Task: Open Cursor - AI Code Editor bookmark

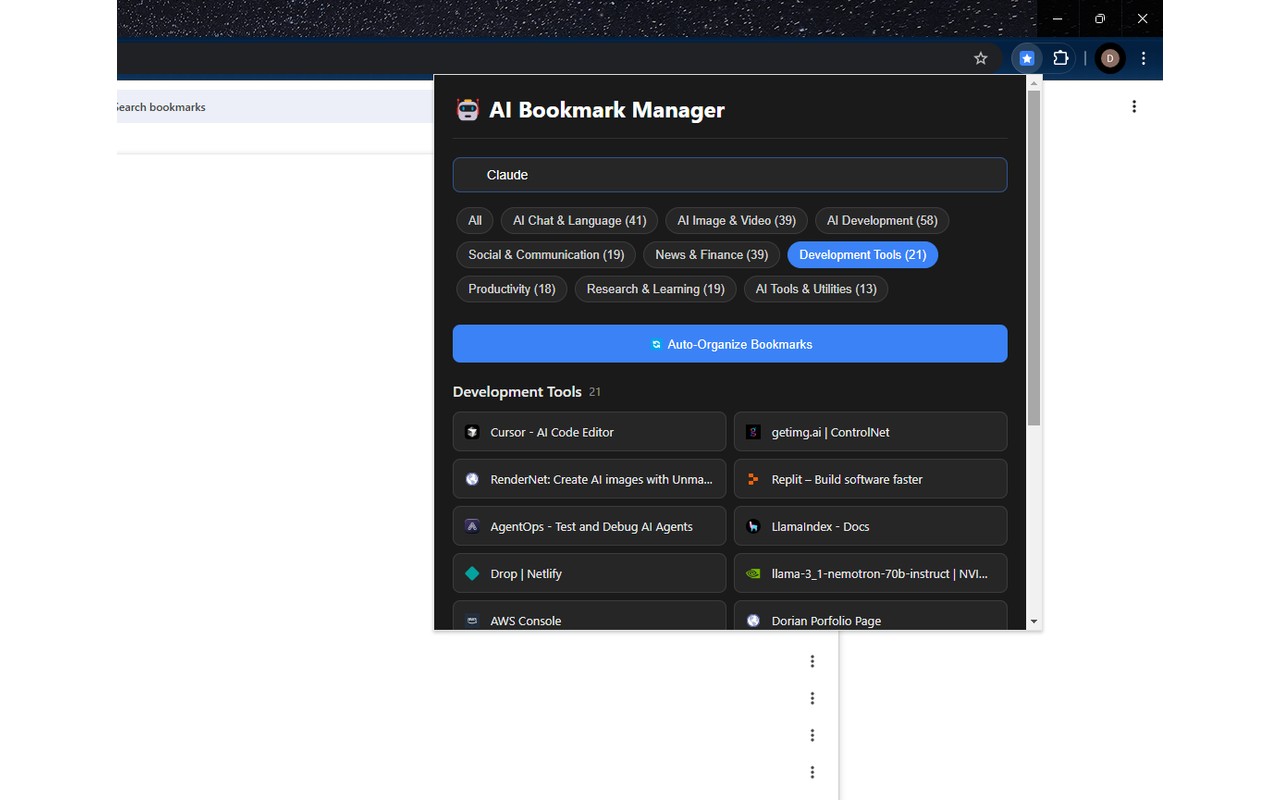Action: pos(589,432)
